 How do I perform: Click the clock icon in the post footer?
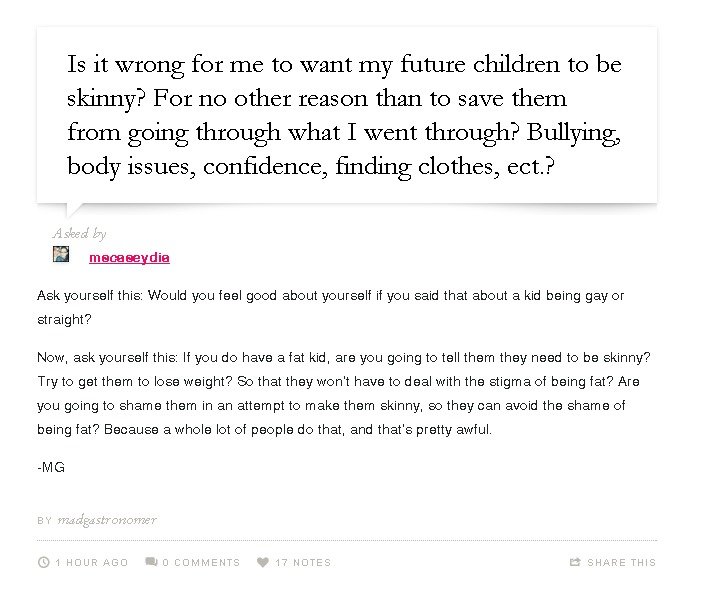pyautogui.click(x=43, y=562)
